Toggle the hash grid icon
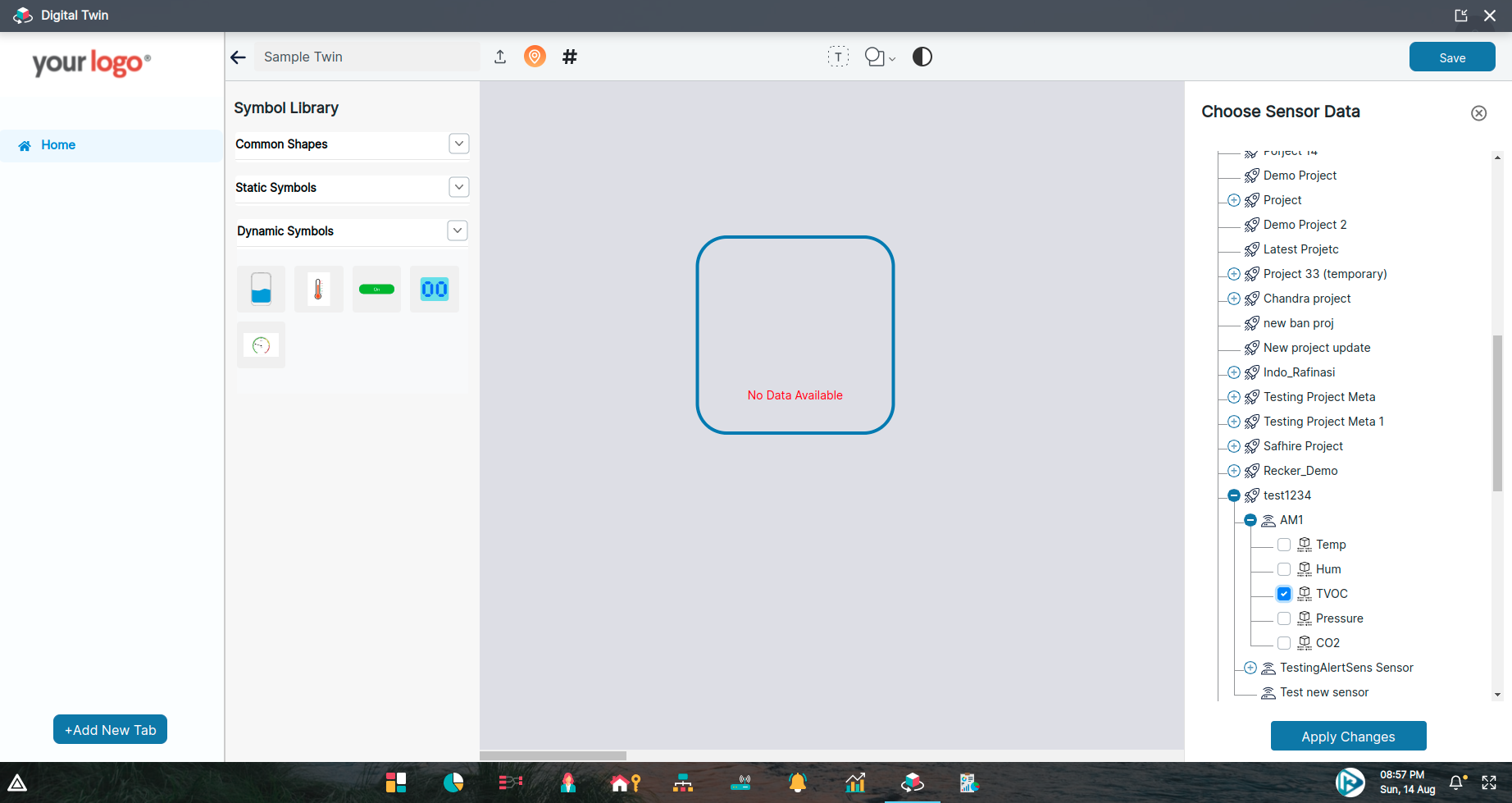Viewport: 1512px width, 803px height. 569,57
